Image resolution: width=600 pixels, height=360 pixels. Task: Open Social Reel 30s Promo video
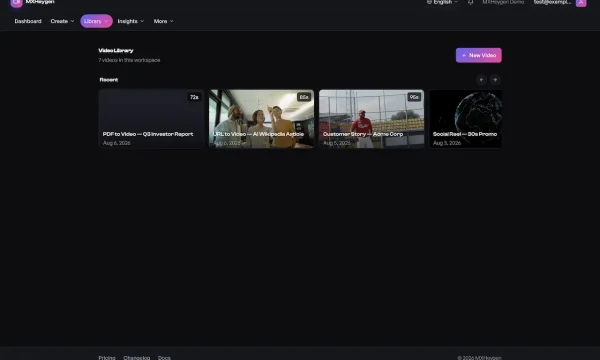465,119
